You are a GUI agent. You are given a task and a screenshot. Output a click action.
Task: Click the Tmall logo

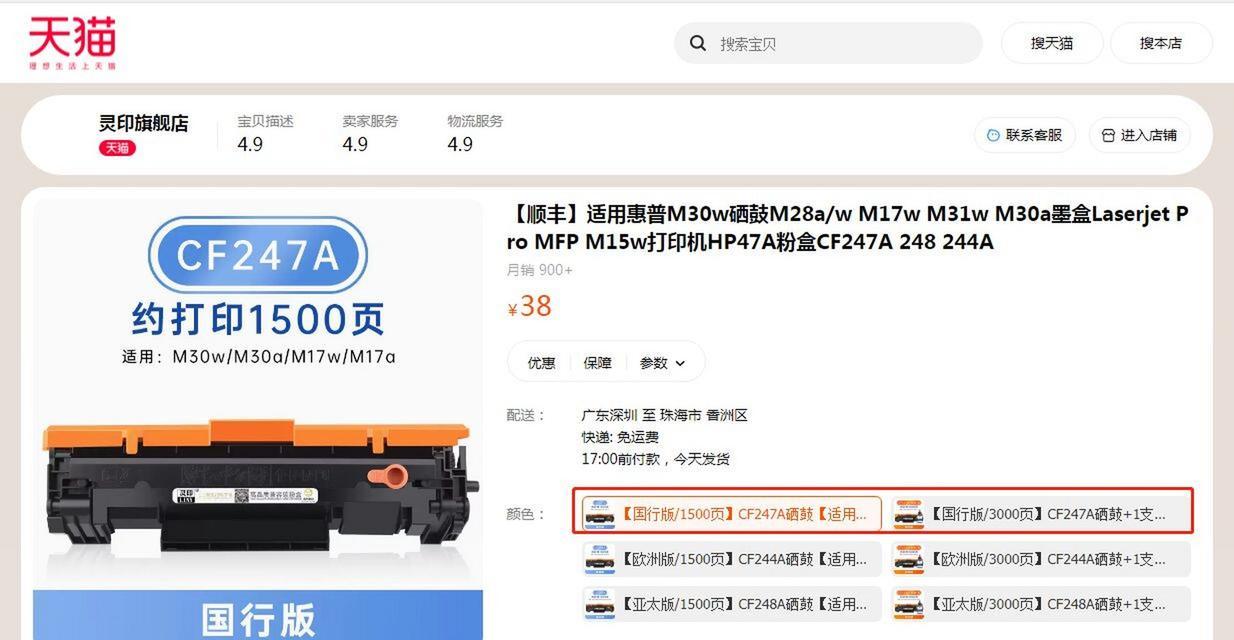(72, 42)
